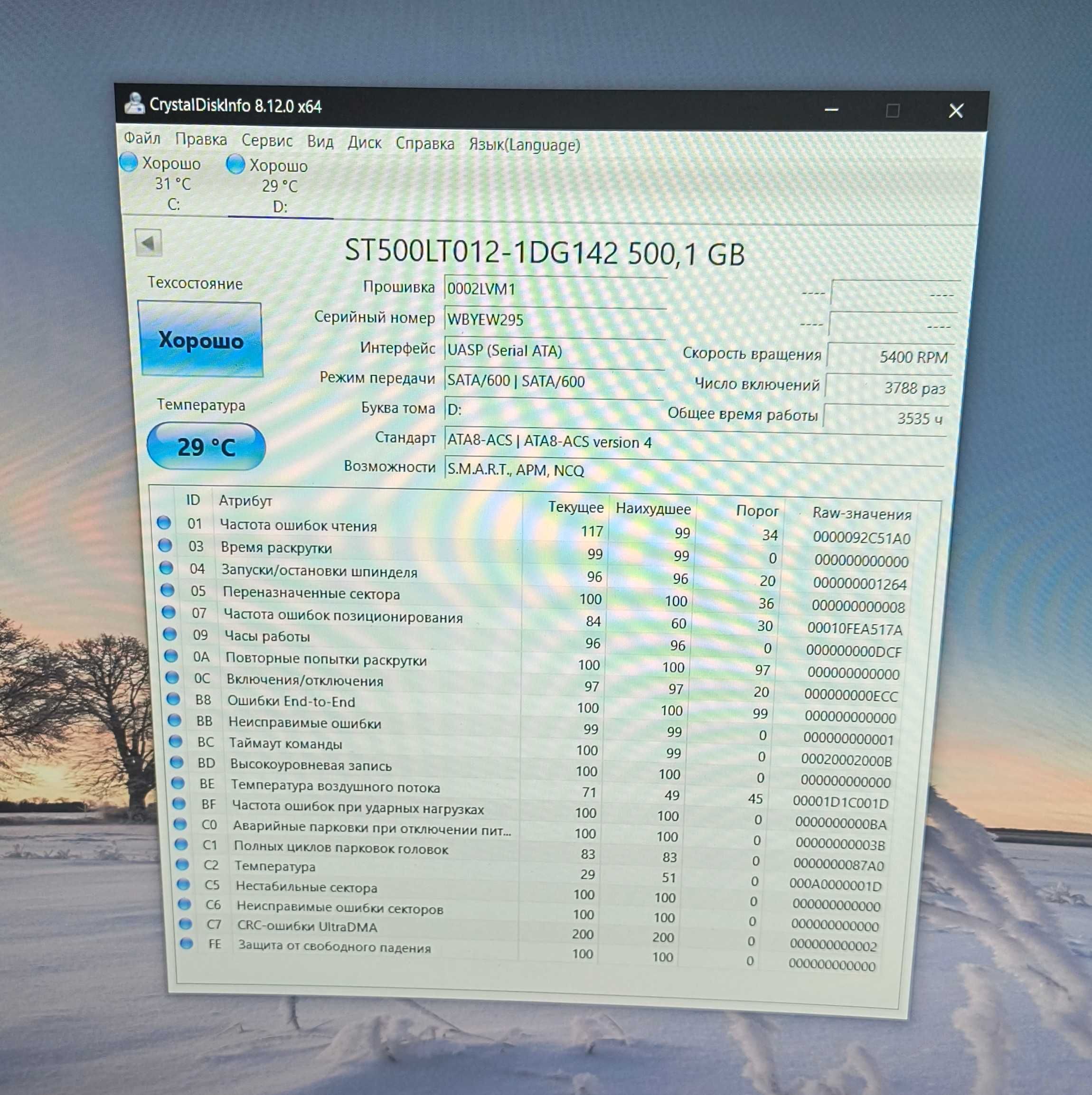
Task: Click status dot for attribute 0A
Action: [170, 656]
